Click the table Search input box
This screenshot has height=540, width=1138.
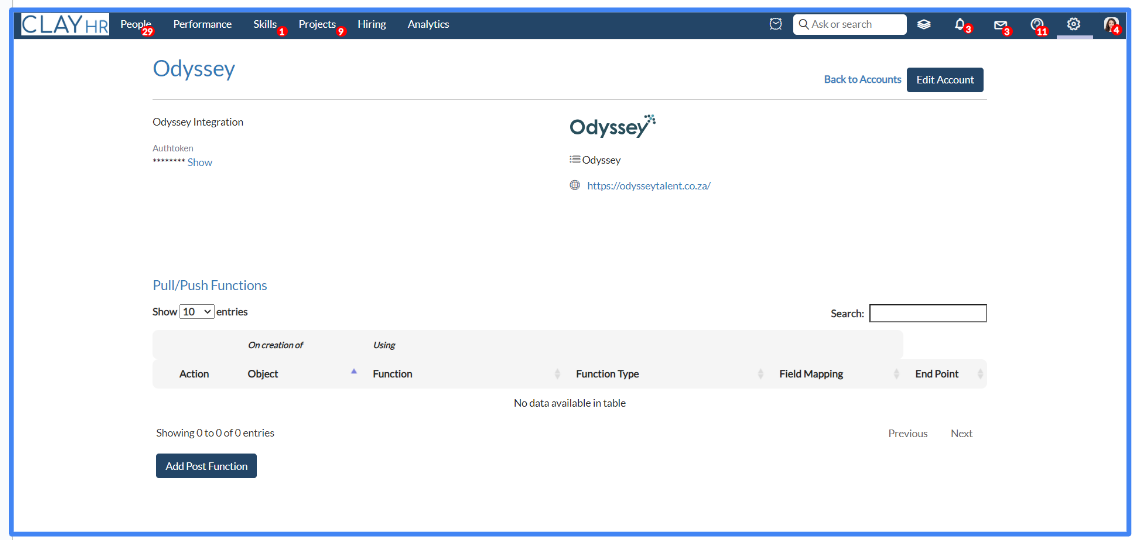(928, 313)
